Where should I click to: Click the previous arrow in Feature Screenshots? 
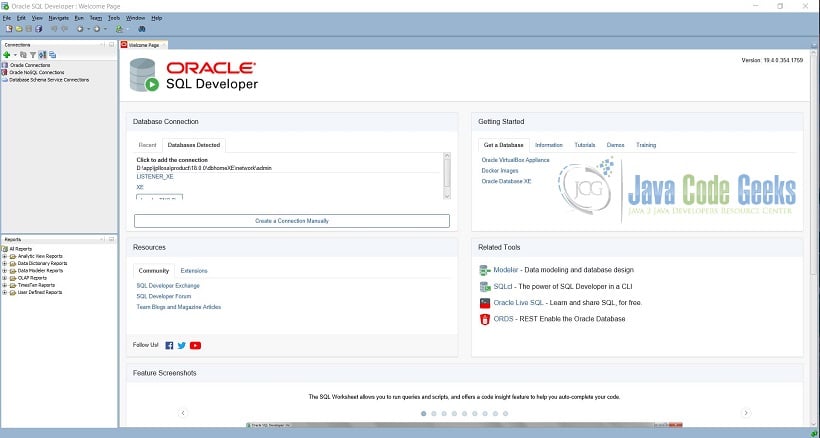[x=183, y=413]
